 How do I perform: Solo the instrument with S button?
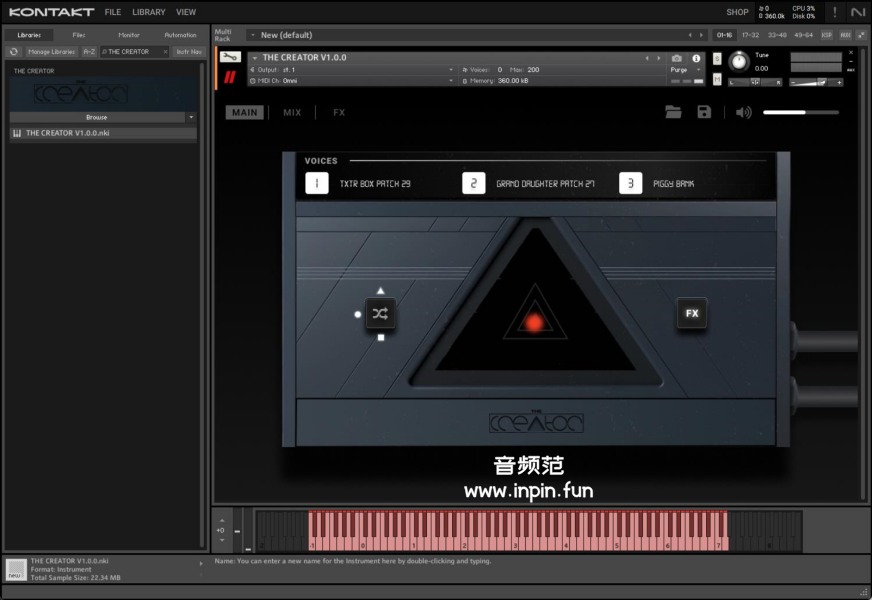tap(717, 59)
